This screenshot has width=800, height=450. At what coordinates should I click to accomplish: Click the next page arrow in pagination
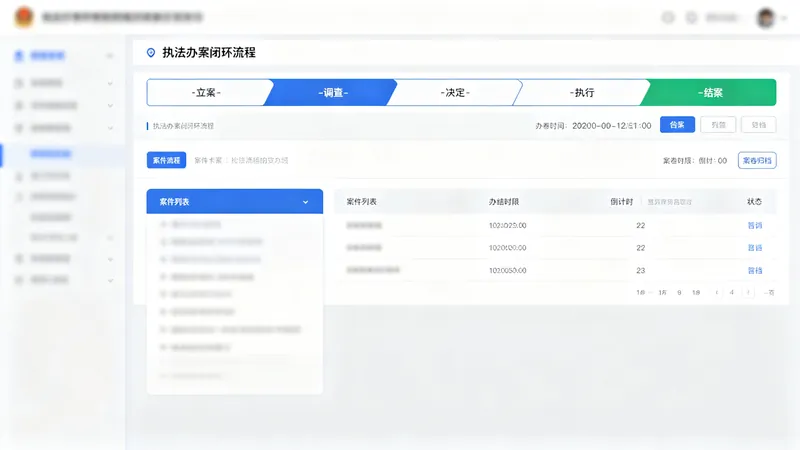click(x=748, y=292)
